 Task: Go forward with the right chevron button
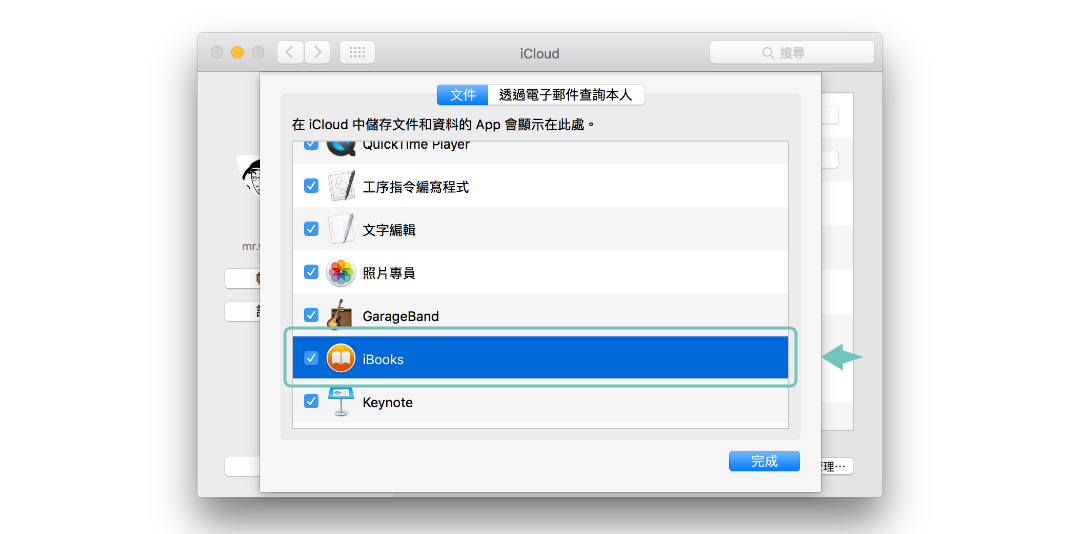pyautogui.click(x=317, y=52)
